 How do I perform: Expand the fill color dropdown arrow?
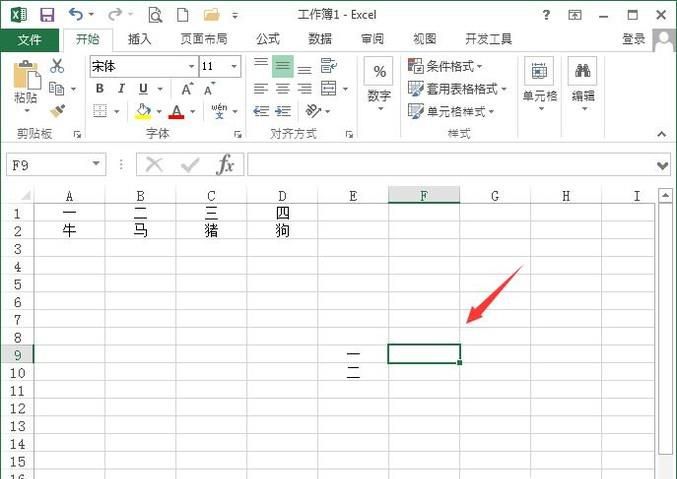[x=159, y=112]
